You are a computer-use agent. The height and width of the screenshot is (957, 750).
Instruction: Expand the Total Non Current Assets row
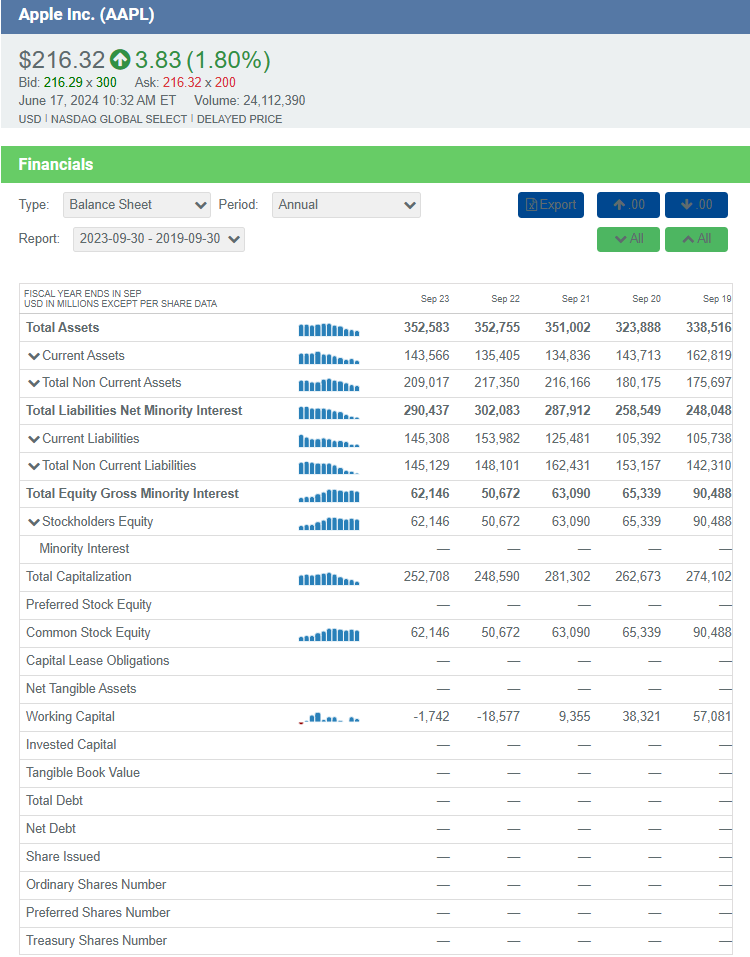coord(34,383)
